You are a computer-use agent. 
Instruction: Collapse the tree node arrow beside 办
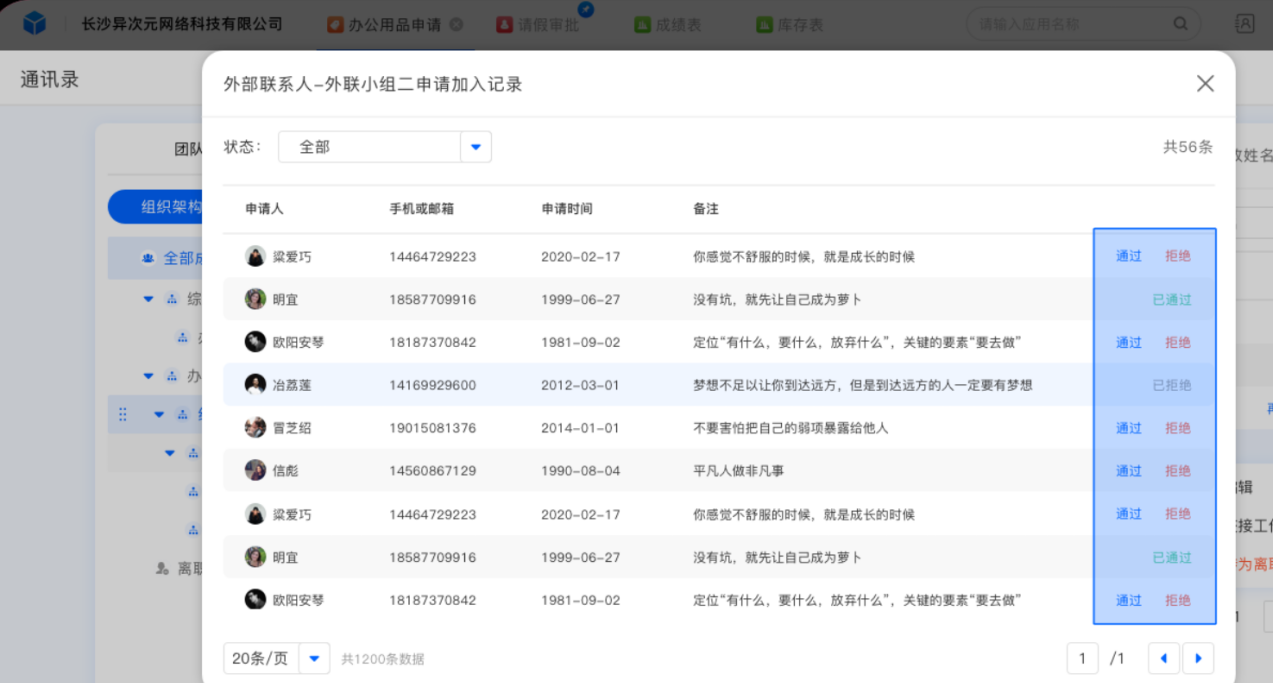(148, 376)
